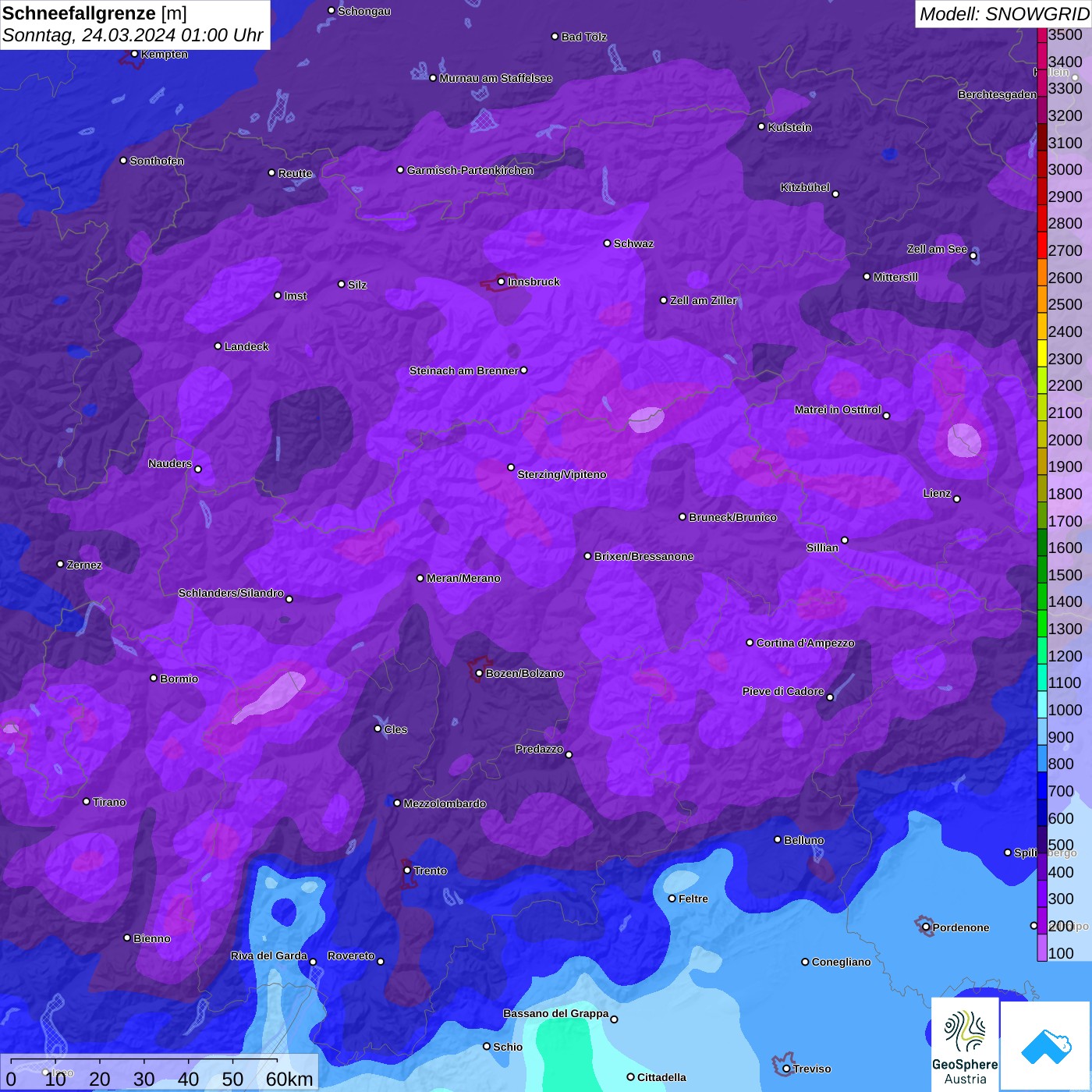Click the Matrei in Osttirol label
This screenshot has height=1092, width=1092.
(x=838, y=409)
